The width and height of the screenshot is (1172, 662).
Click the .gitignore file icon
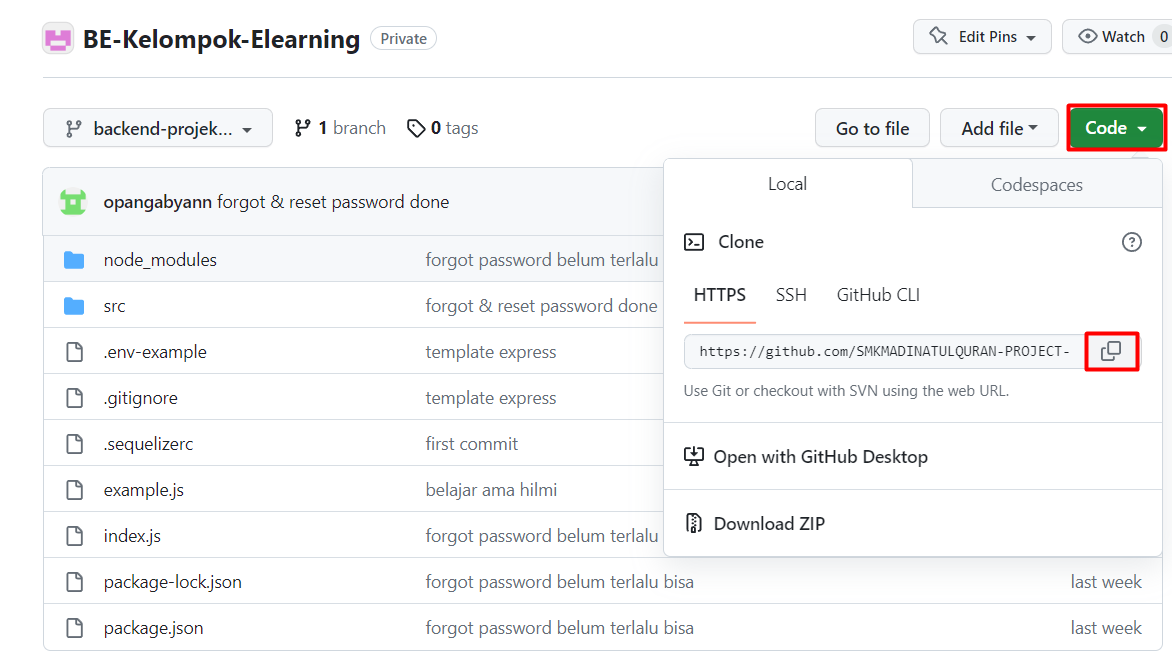[75, 398]
